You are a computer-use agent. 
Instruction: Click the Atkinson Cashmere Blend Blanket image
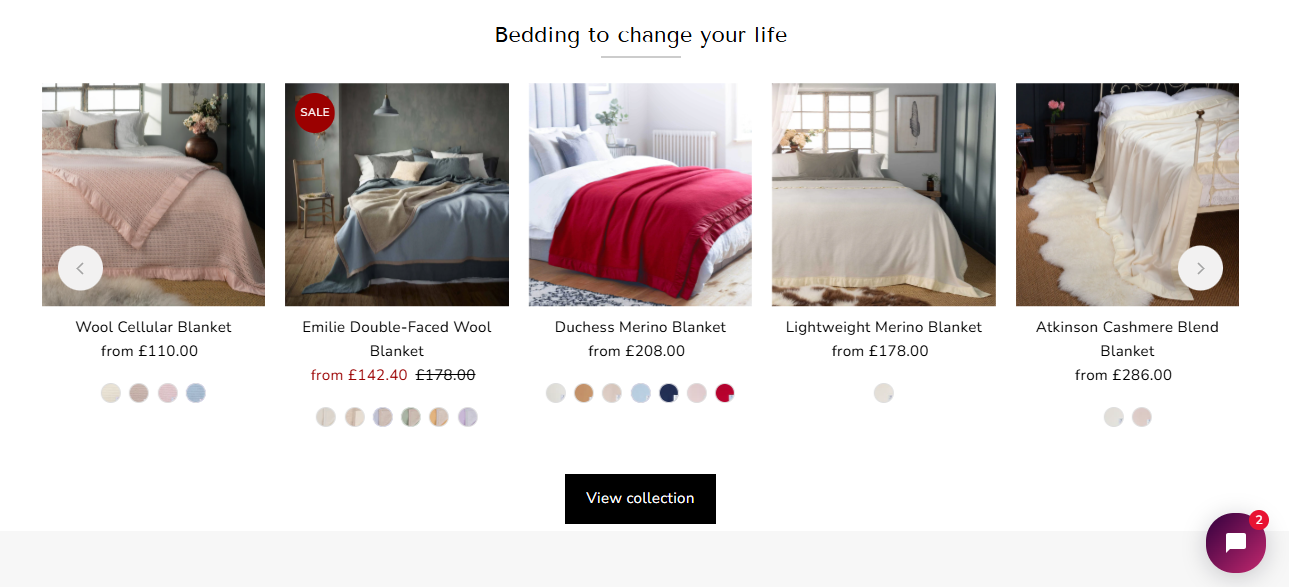coord(1127,194)
